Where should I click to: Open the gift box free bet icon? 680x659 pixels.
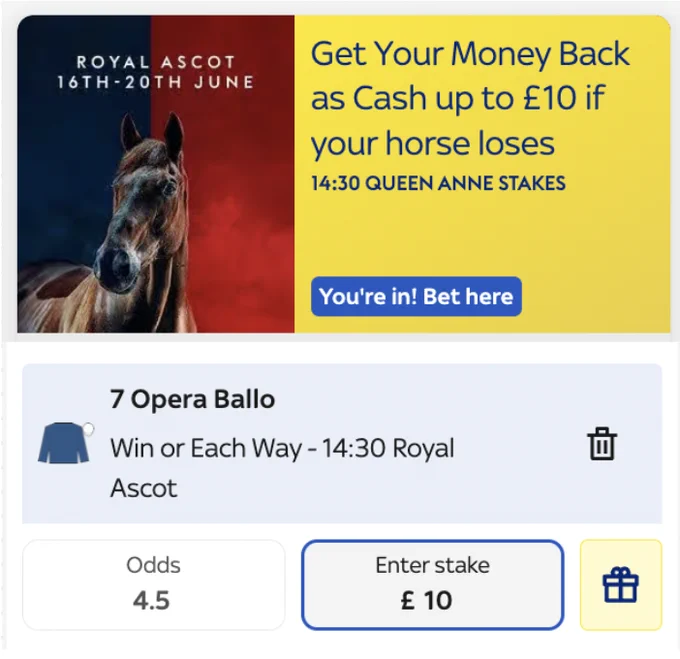click(621, 585)
